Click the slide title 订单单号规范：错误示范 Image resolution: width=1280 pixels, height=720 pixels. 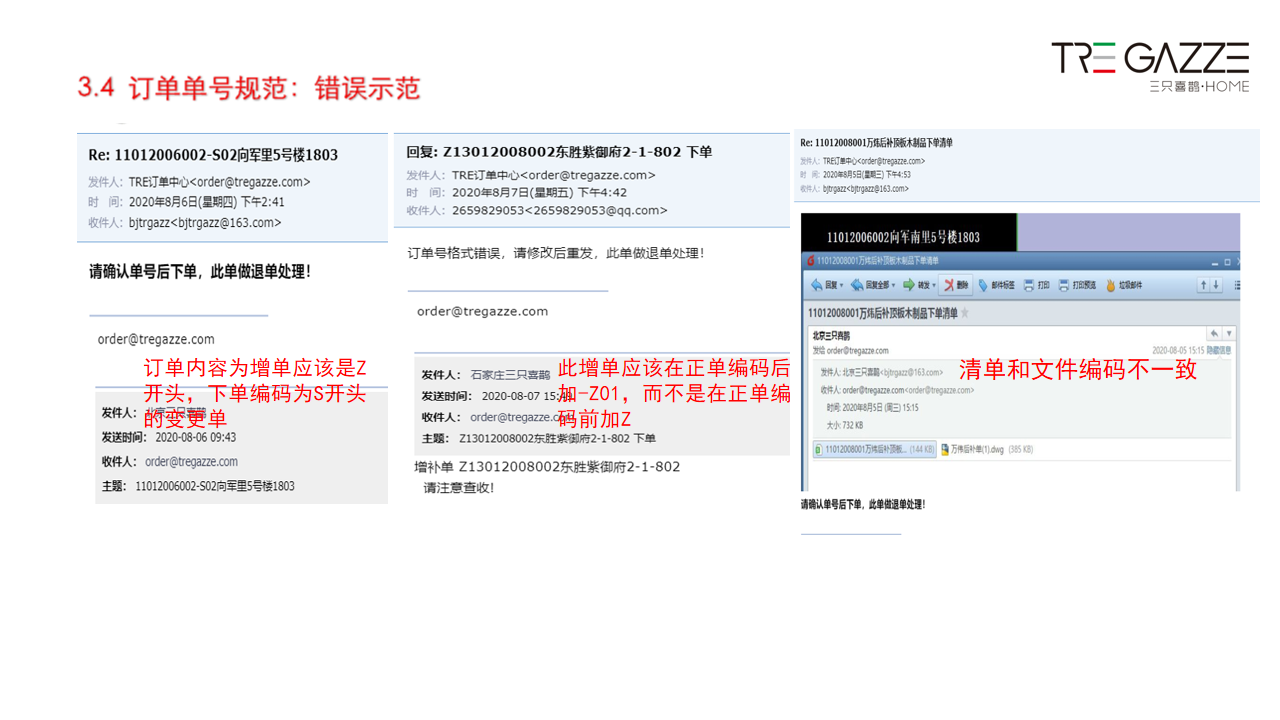click(274, 88)
